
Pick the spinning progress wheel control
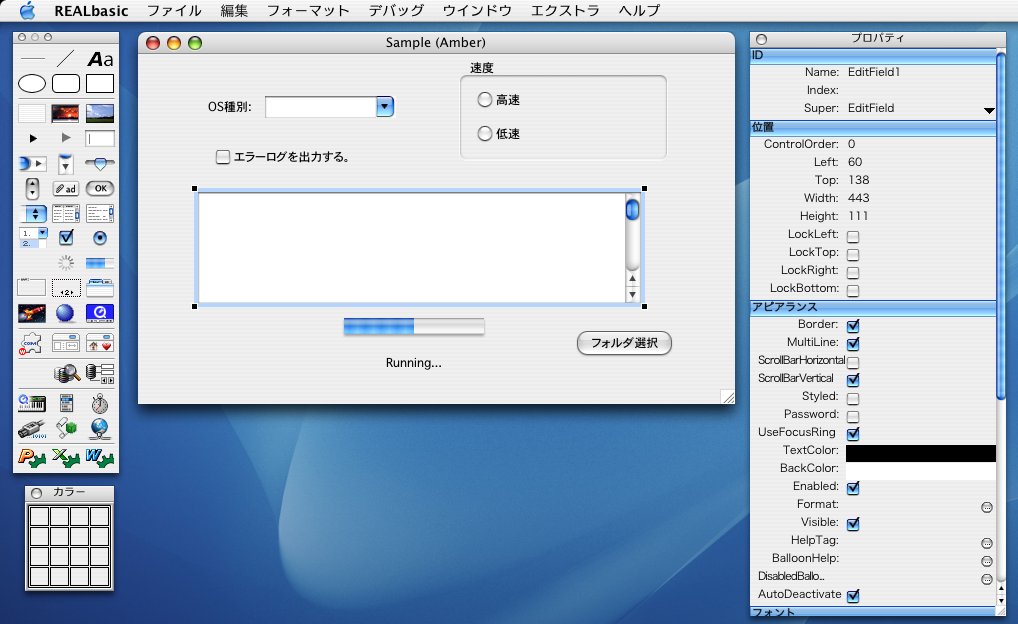pos(66,262)
